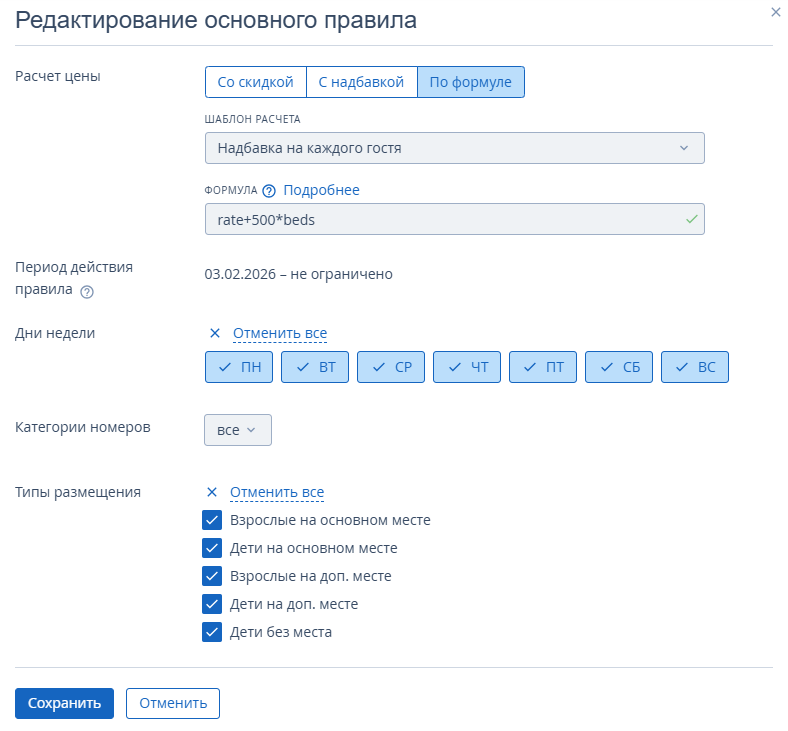Image resolution: width=788 pixels, height=731 pixels.
Task: Uncheck Дети на доп. месте checkbox
Action: coord(212,604)
